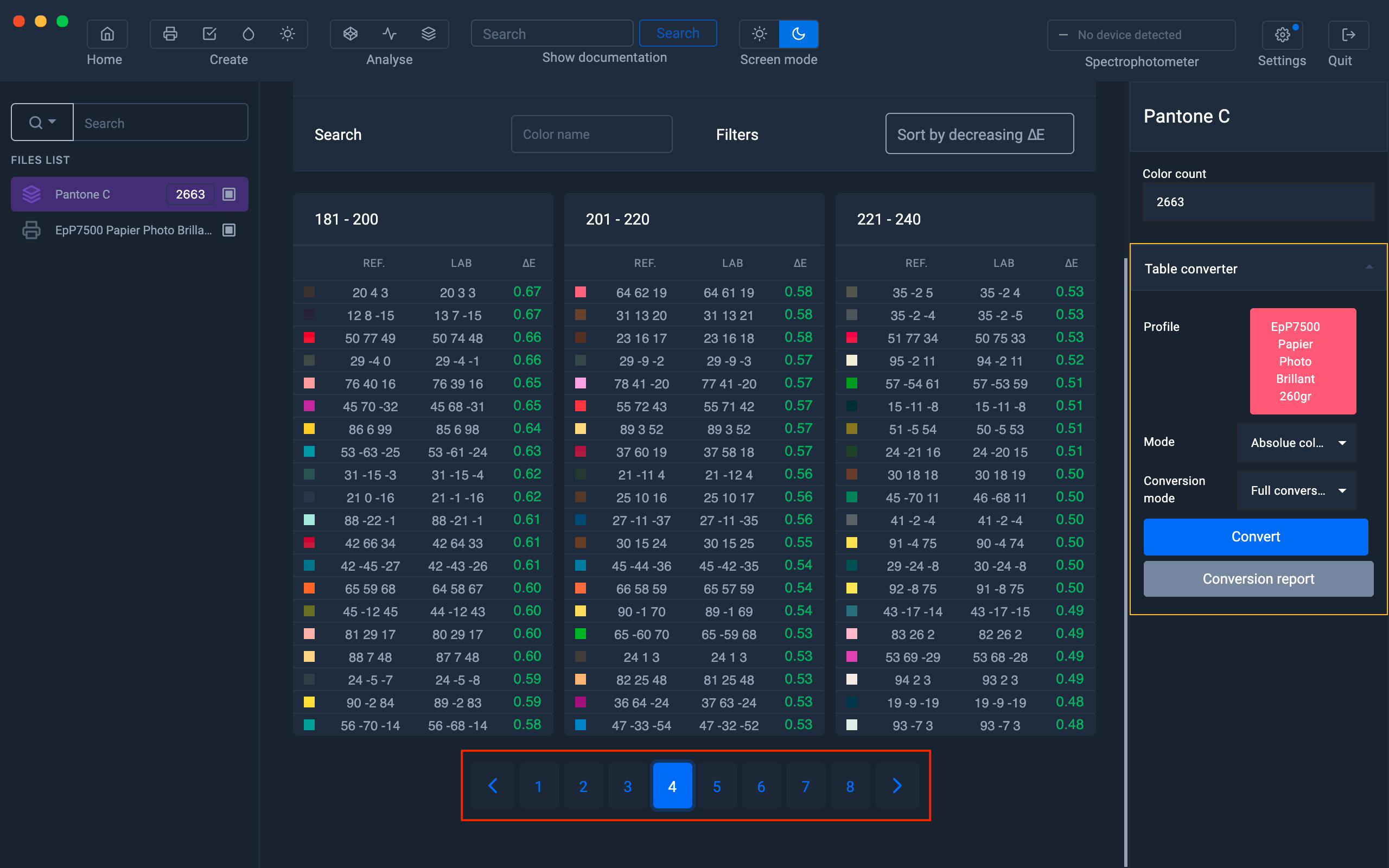Click the layers icon in Analyse toolbar

point(429,34)
